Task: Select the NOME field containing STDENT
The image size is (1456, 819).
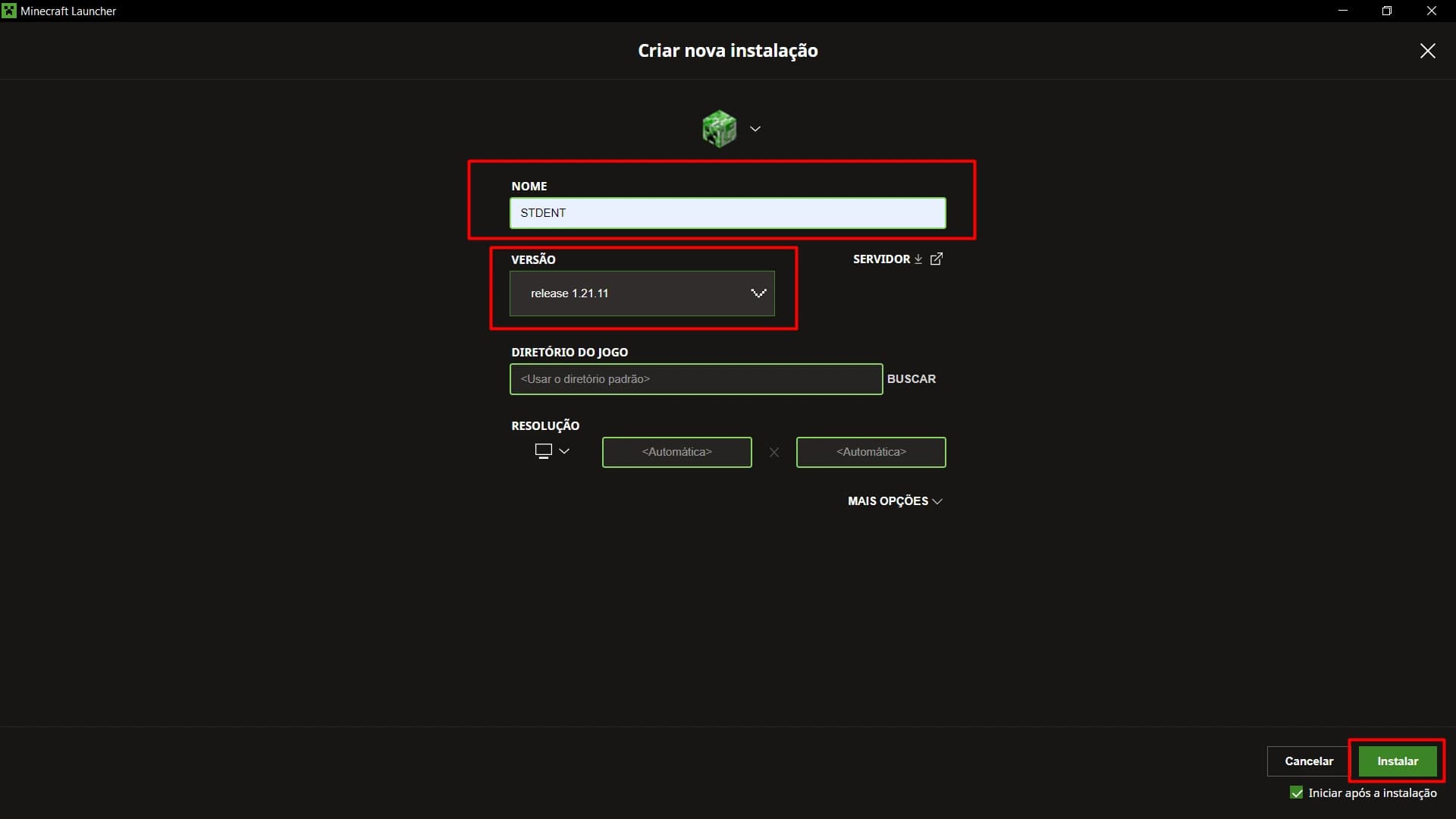Action: point(727,213)
